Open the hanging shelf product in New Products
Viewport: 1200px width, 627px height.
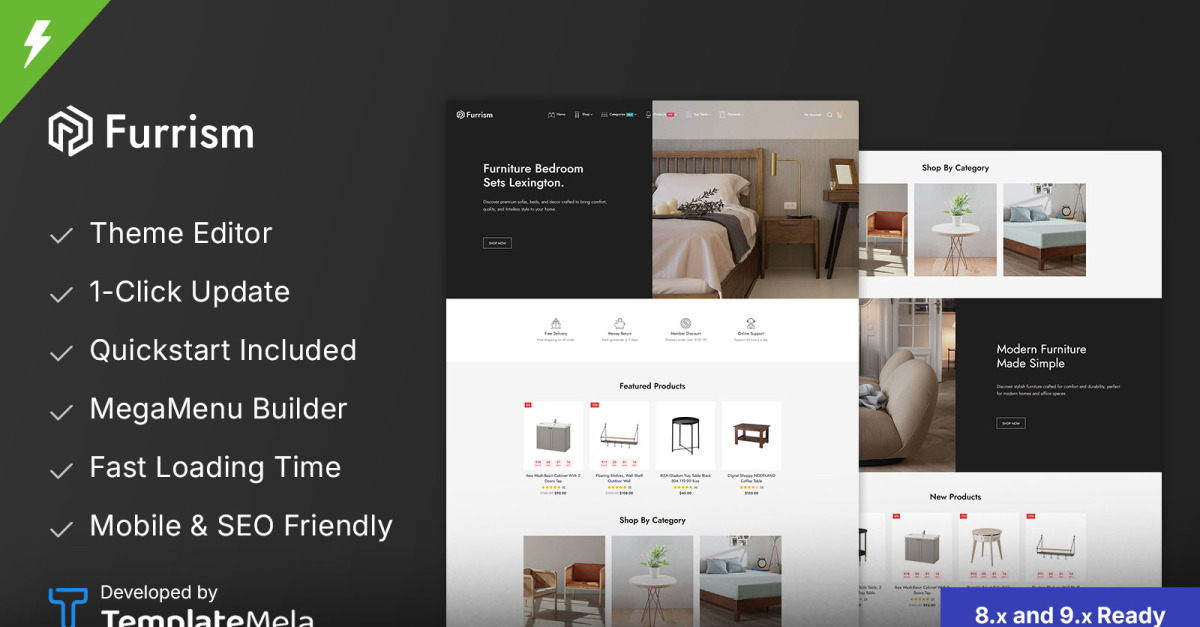[1055, 548]
